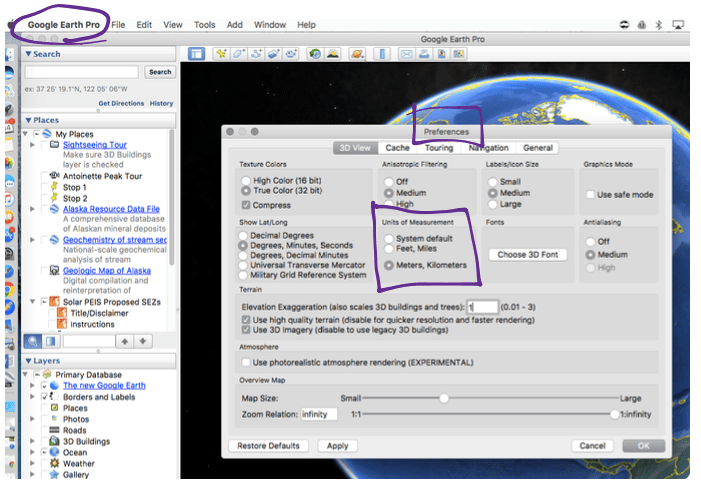The image size is (701, 487).
Task: Toggle Use high quality terrain checkbox
Action: tap(246, 320)
